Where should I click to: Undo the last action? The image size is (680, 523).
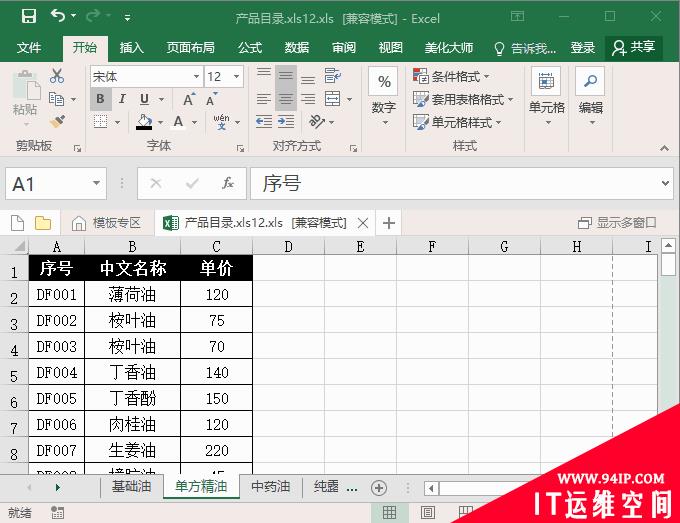tap(58, 16)
